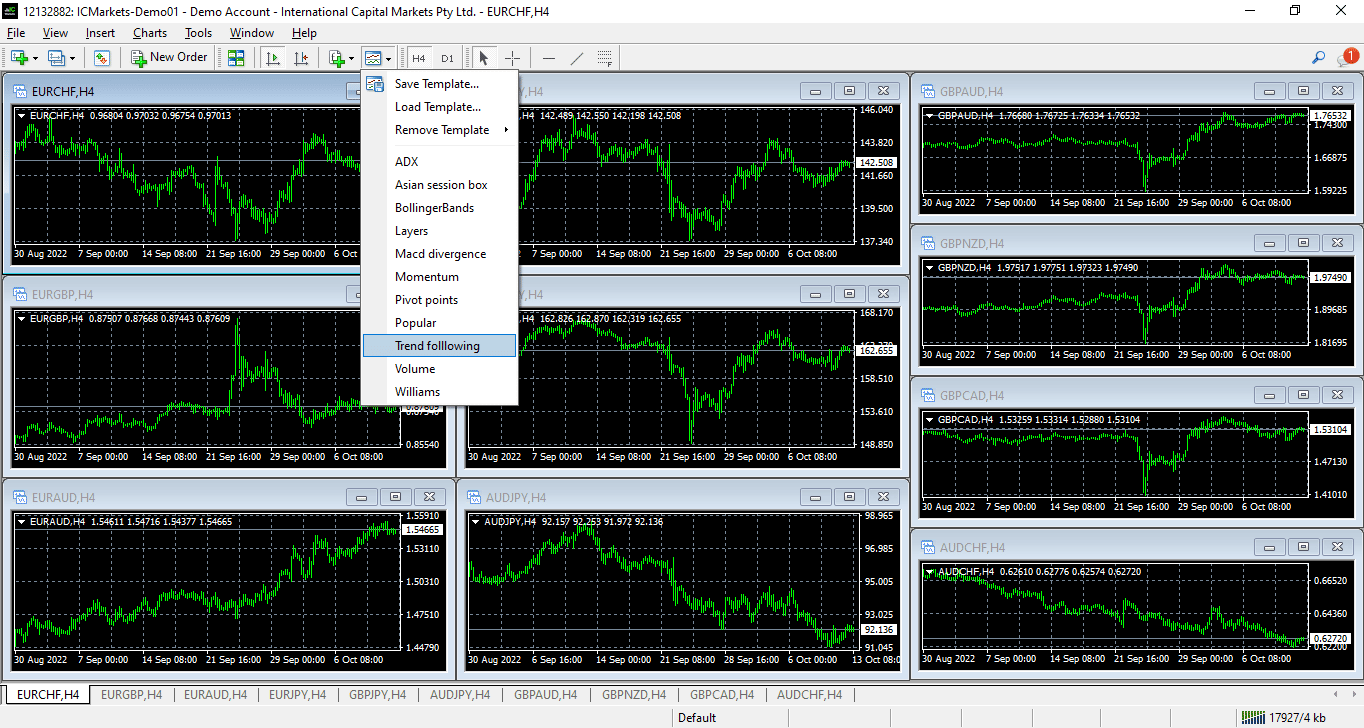Expand the new chart dropdown arrow
Viewport: 1364px width, 728px height.
(36, 58)
